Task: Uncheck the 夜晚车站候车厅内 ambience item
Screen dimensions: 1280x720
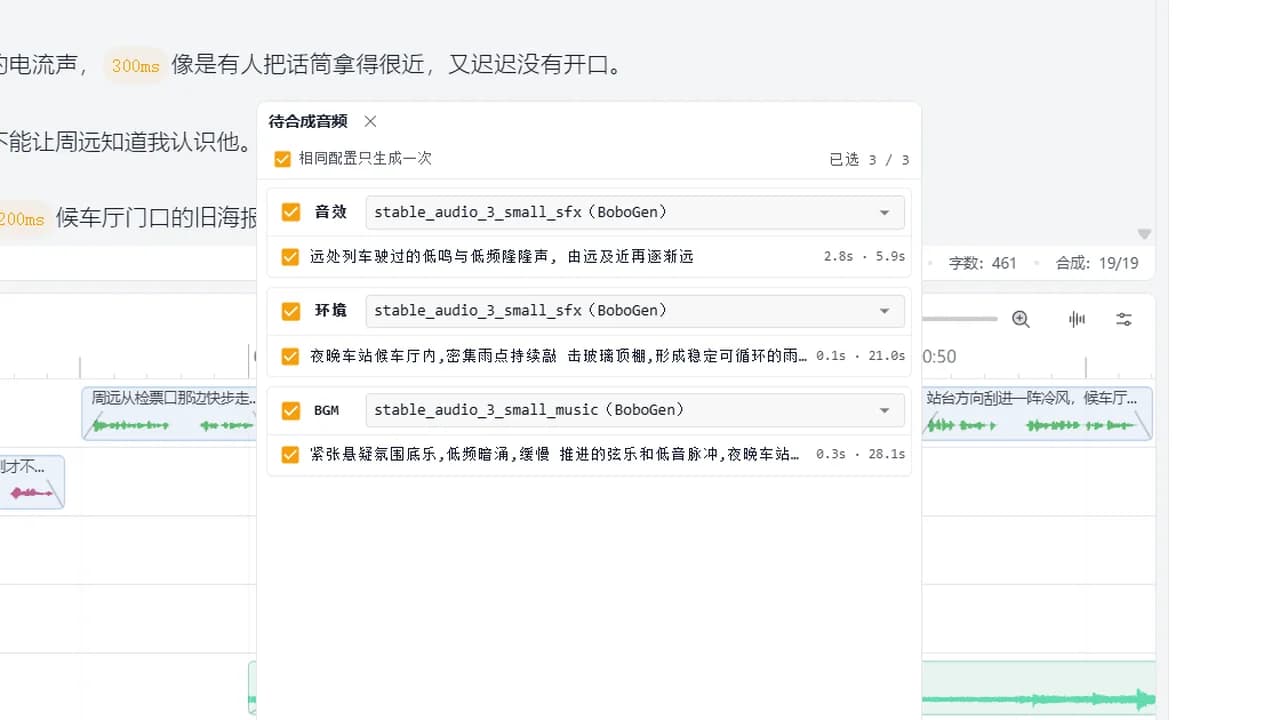Action: [x=290, y=356]
